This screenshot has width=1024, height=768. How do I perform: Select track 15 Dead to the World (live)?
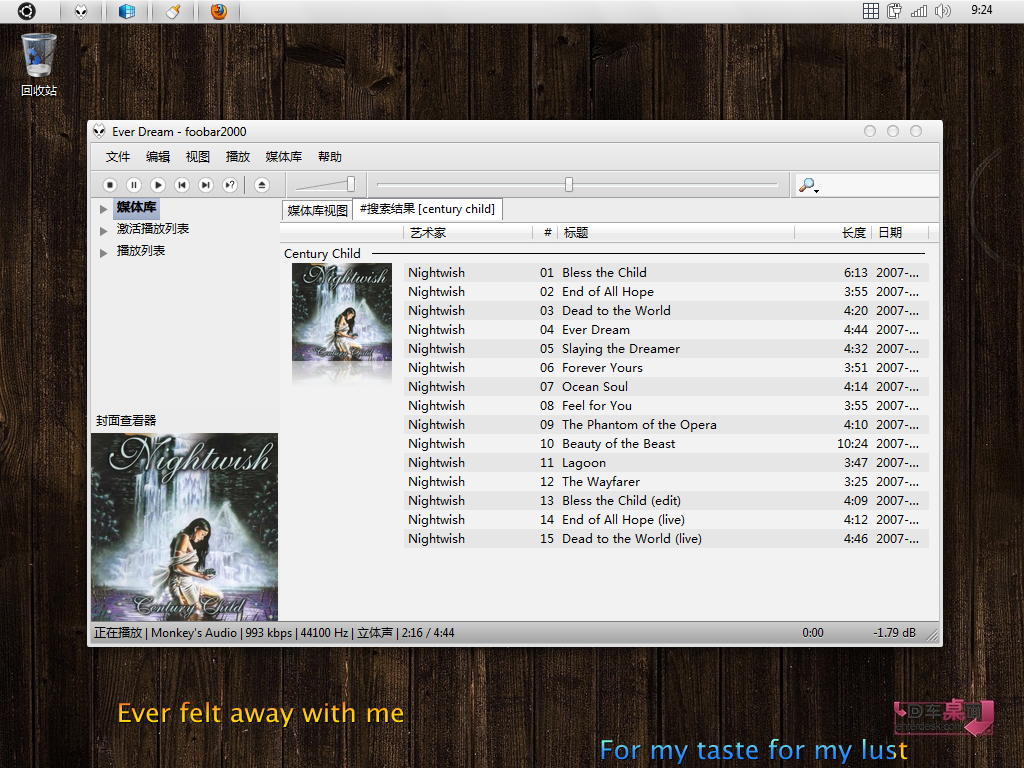click(x=666, y=538)
